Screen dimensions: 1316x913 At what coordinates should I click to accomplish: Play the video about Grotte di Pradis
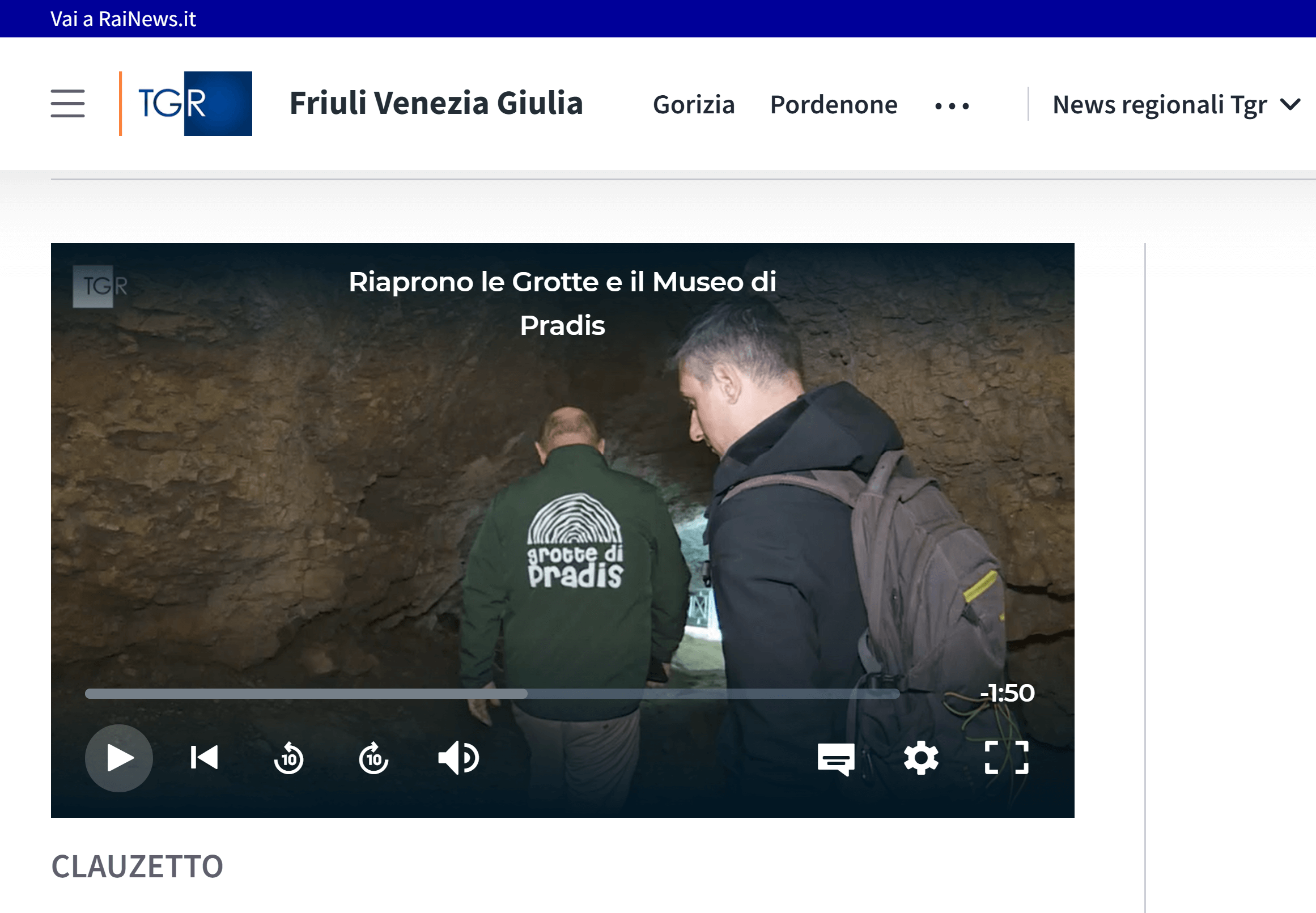click(118, 758)
